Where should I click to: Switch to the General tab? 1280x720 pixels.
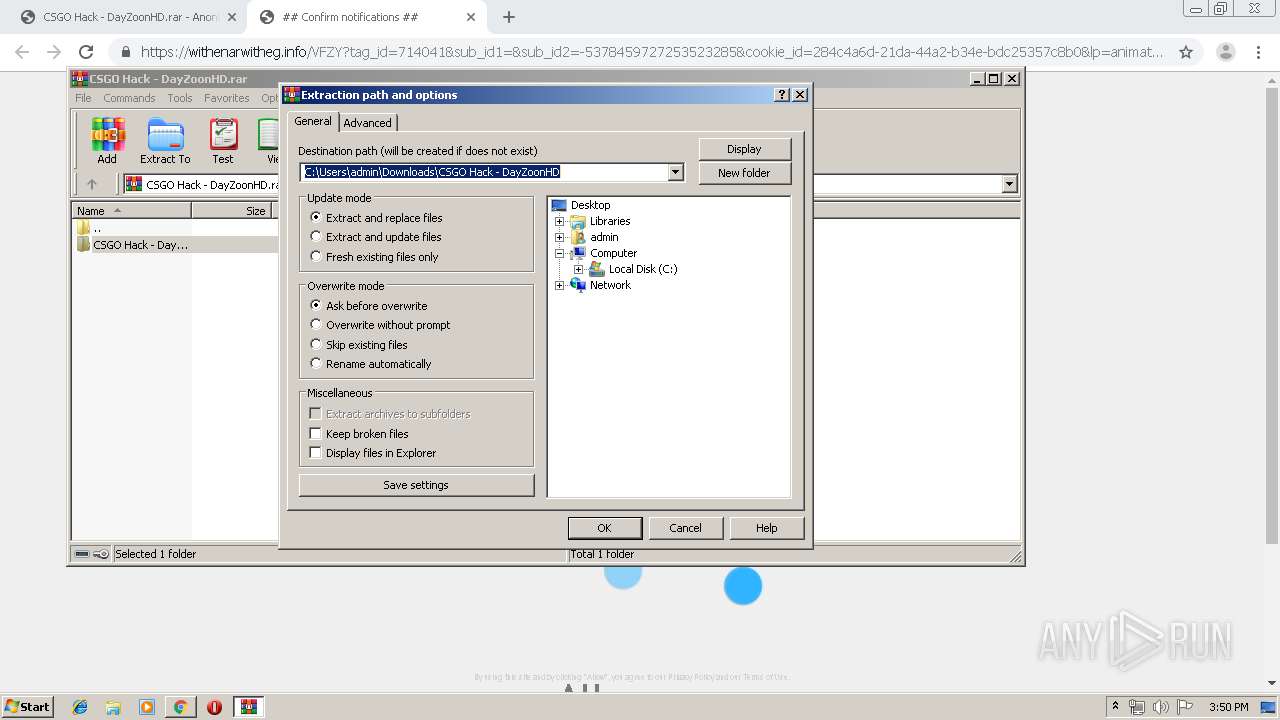click(313, 121)
